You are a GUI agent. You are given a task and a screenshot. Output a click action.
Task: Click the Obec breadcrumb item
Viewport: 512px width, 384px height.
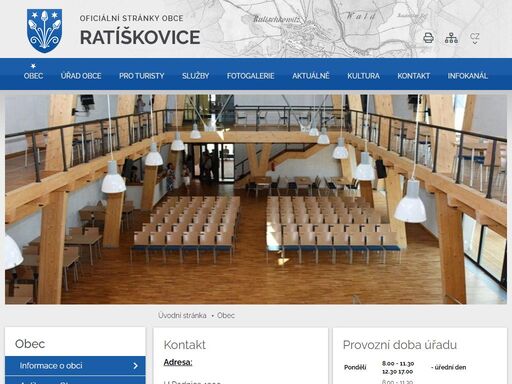[x=226, y=315]
